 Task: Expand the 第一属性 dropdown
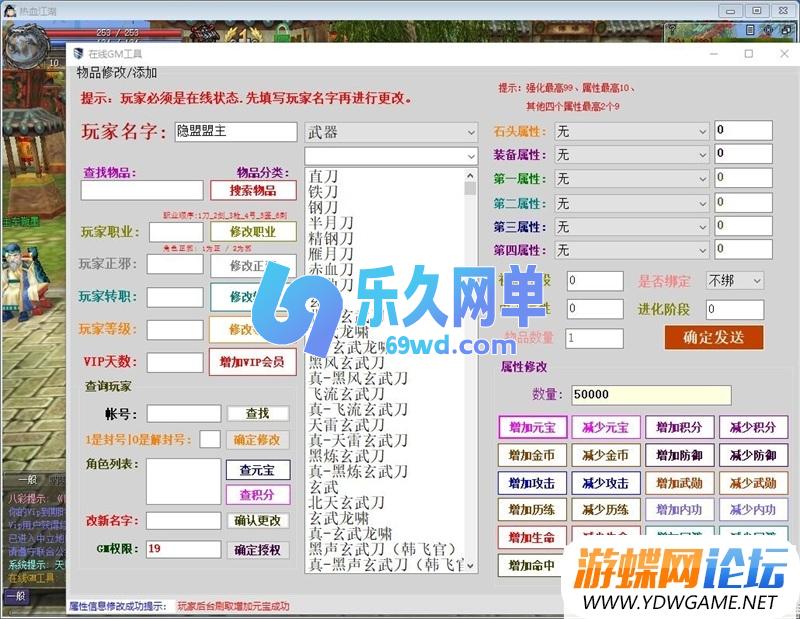pyautogui.click(x=632, y=179)
